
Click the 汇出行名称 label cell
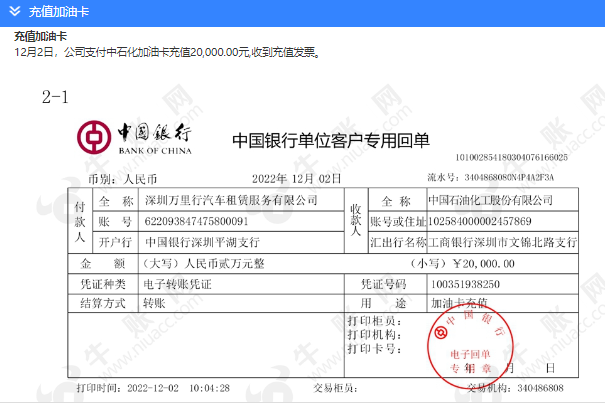398,242
